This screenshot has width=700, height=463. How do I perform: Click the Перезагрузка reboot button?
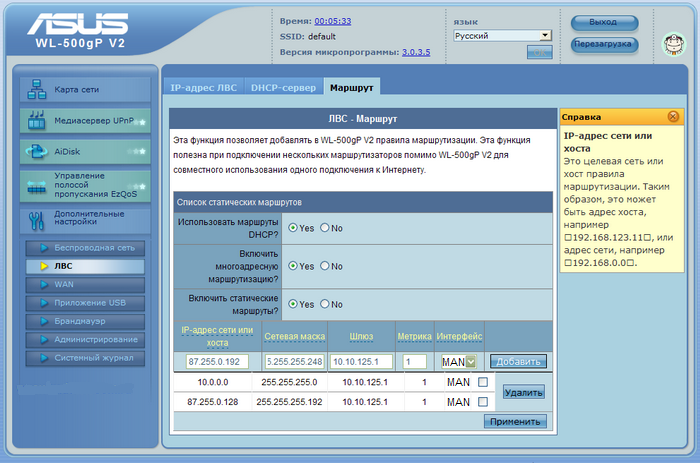604,44
